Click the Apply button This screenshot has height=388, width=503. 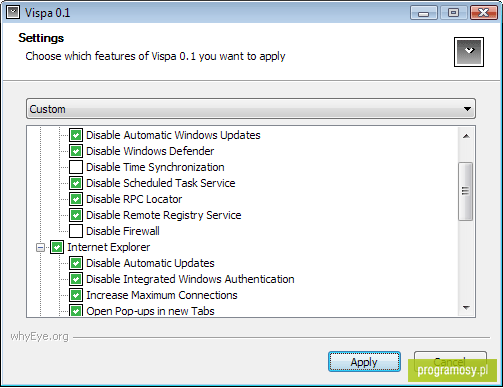click(364, 362)
